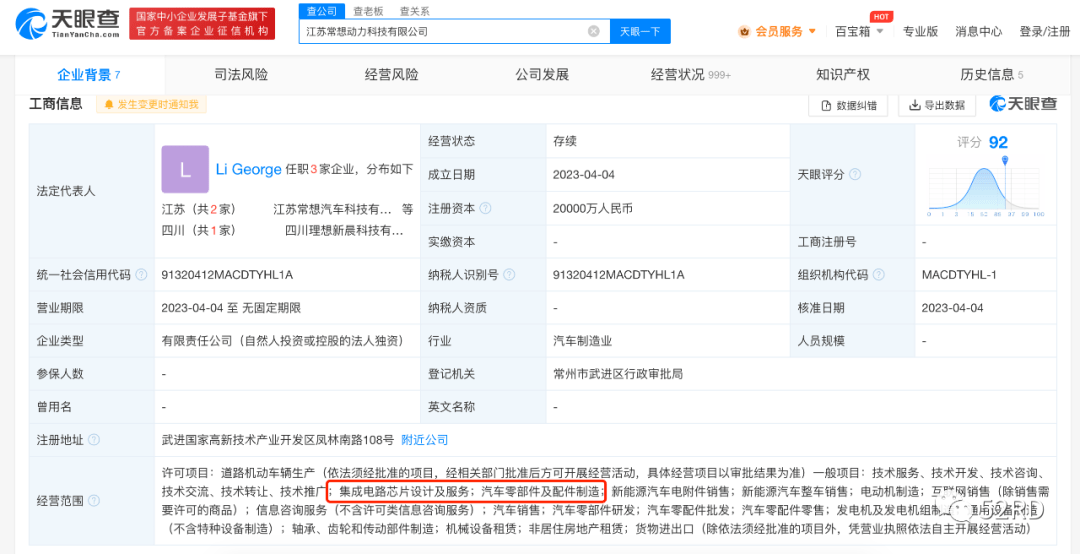Viewport: 1080px width, 554px height.
Task: Click the 92 score value
Action: (x=998, y=143)
